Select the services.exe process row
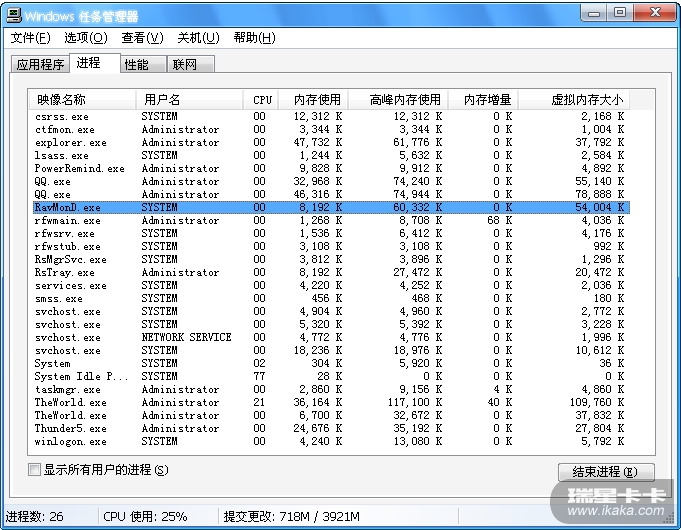Screen dimensions: 681x530 coord(331,285)
